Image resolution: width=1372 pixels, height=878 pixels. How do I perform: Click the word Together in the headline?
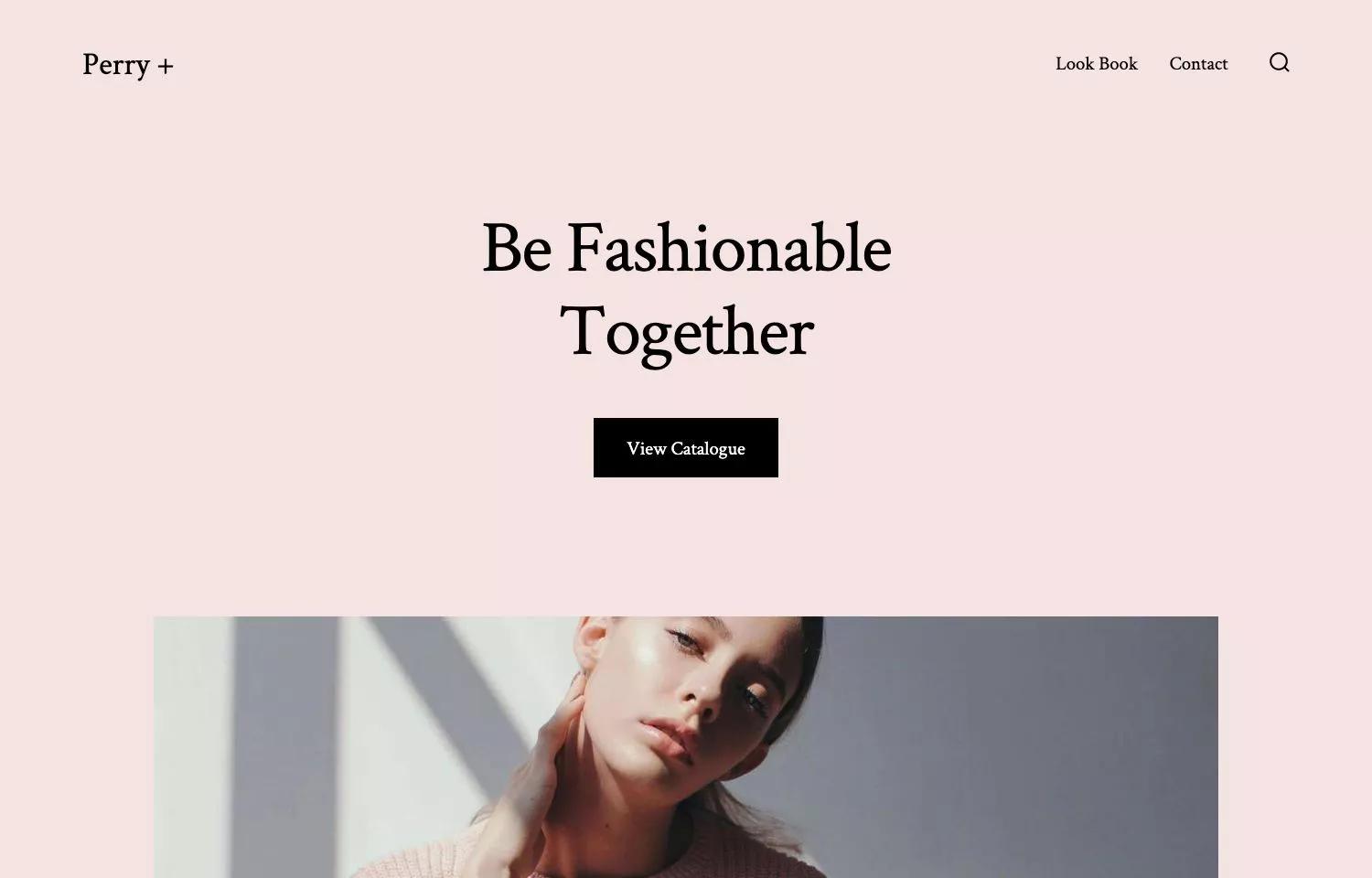coord(686,333)
